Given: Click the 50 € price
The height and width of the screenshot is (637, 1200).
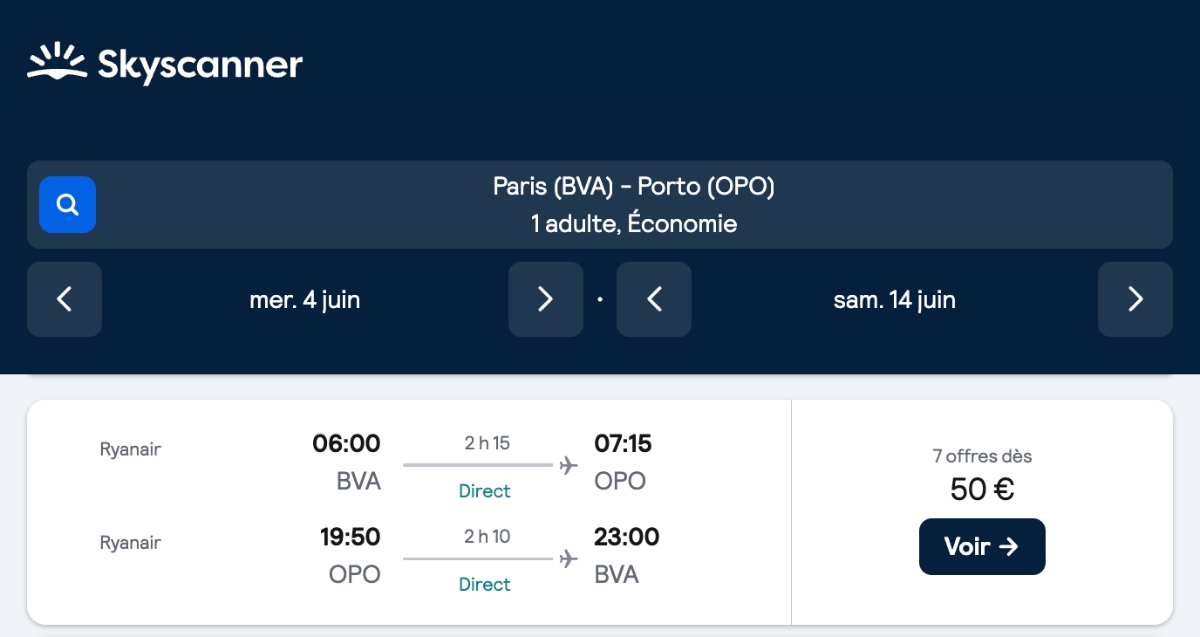Looking at the screenshot, I should pyautogui.click(x=981, y=490).
